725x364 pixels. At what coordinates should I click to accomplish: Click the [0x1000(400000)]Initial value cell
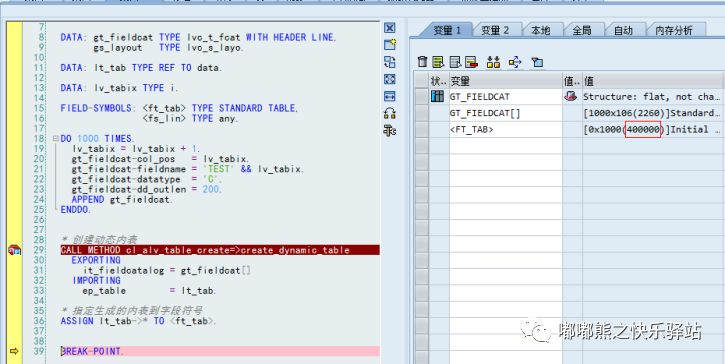[x=653, y=130]
